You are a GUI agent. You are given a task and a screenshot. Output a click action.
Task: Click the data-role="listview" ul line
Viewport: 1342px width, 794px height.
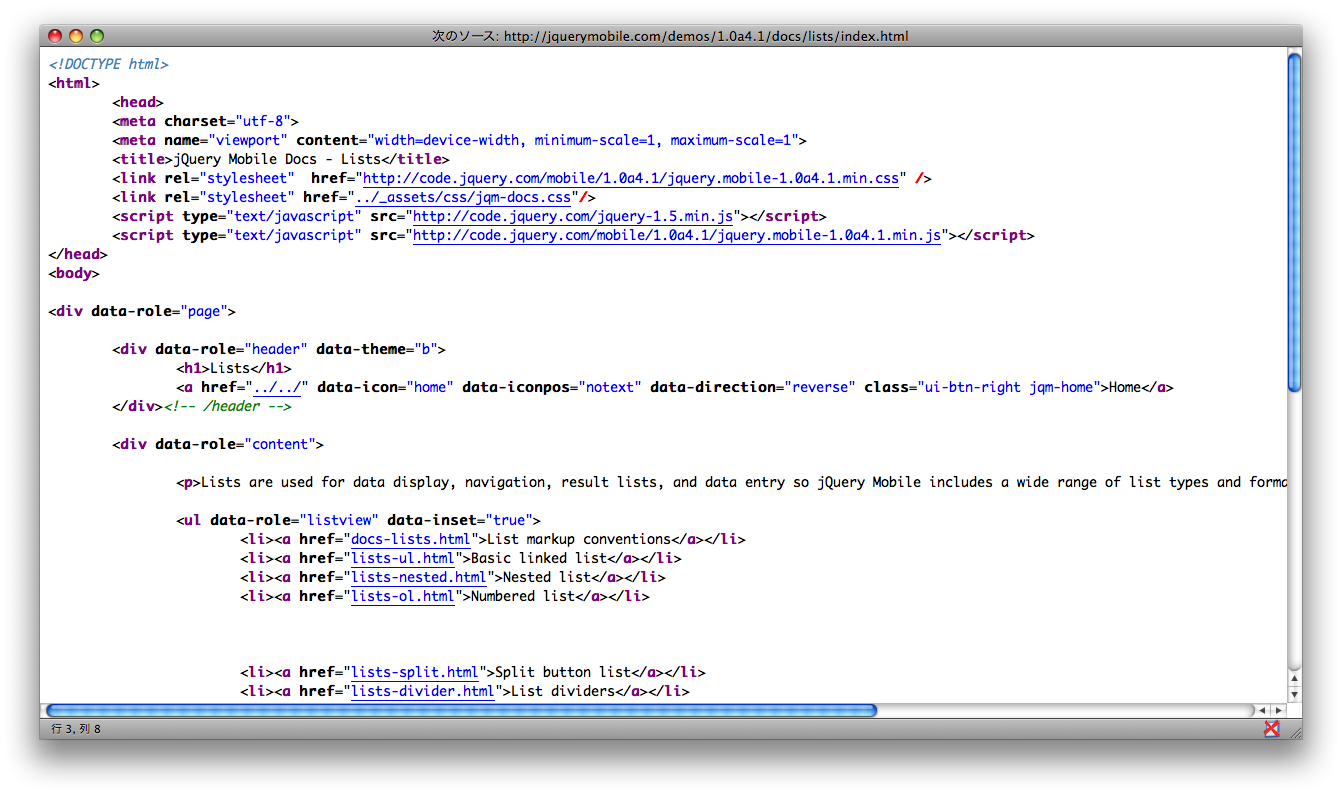coord(359,521)
